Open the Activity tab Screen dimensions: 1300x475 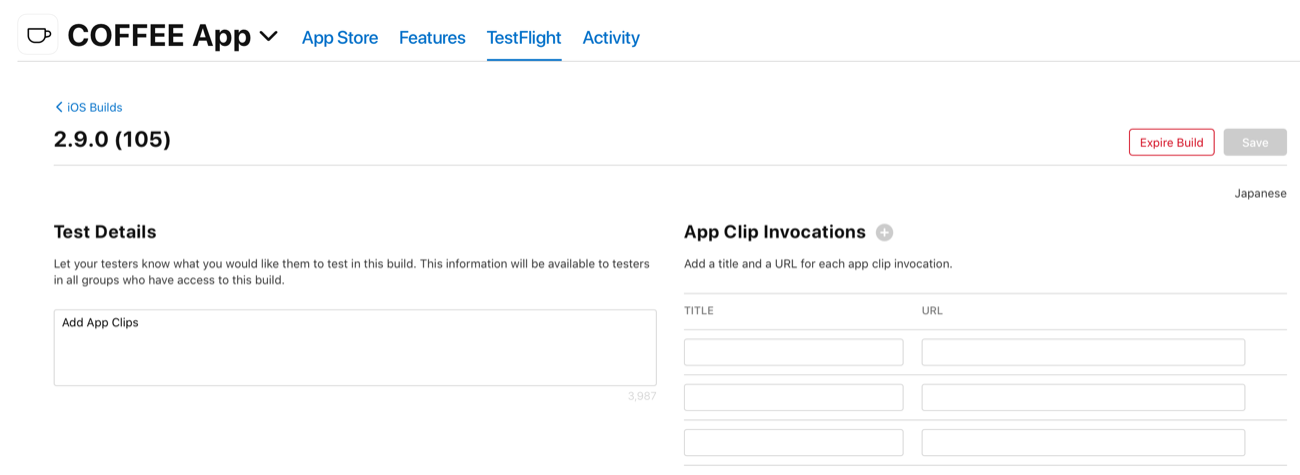point(611,38)
